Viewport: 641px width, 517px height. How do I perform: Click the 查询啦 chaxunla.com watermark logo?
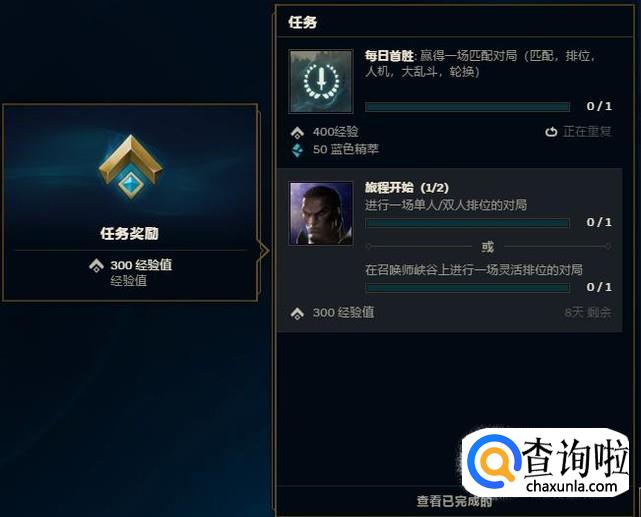pos(545,463)
